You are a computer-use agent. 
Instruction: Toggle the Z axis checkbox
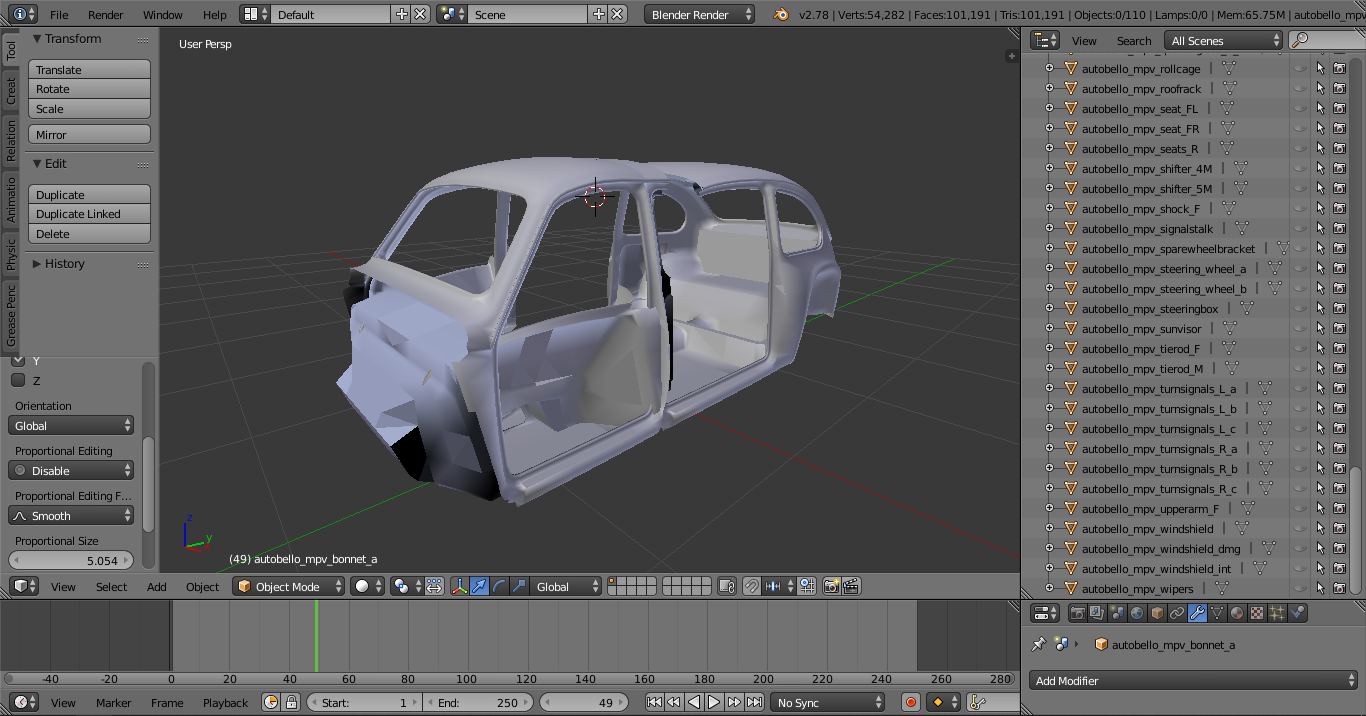coord(18,380)
